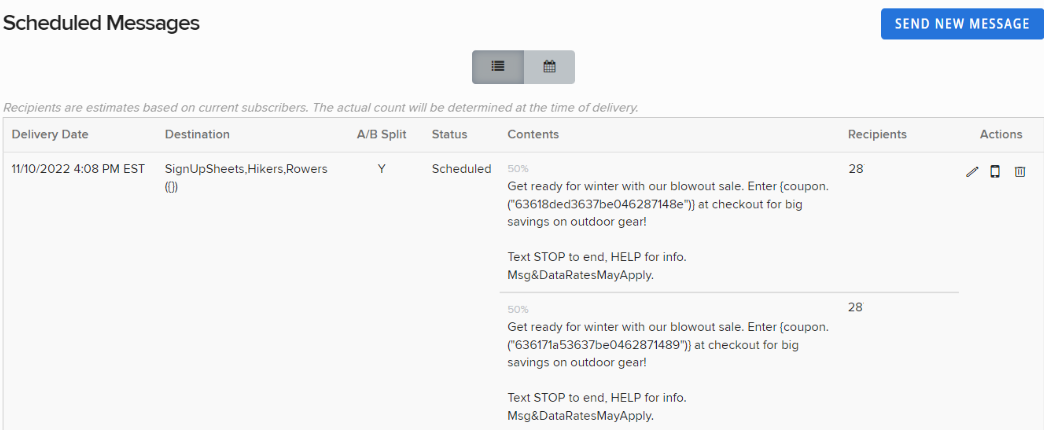This screenshot has height=430, width=1044.
Task: Select the Contents column header
Action: click(533, 134)
